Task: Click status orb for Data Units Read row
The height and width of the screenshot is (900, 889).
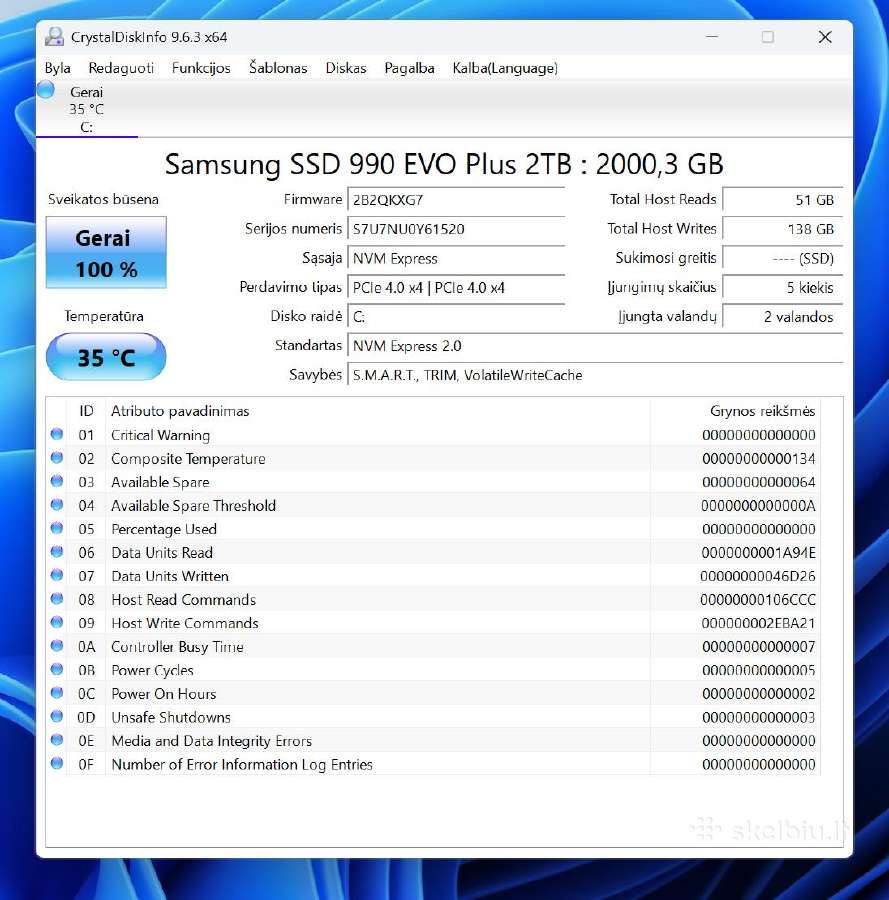Action: click(x=57, y=552)
